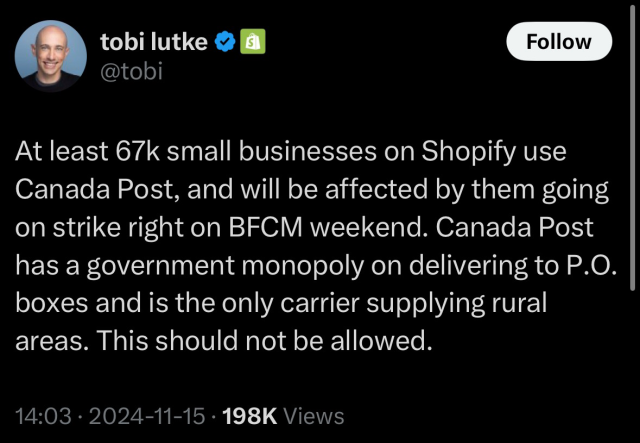Open the tobi lutke display name
The height and width of the screenshot is (443, 640).
(x=155, y=41)
